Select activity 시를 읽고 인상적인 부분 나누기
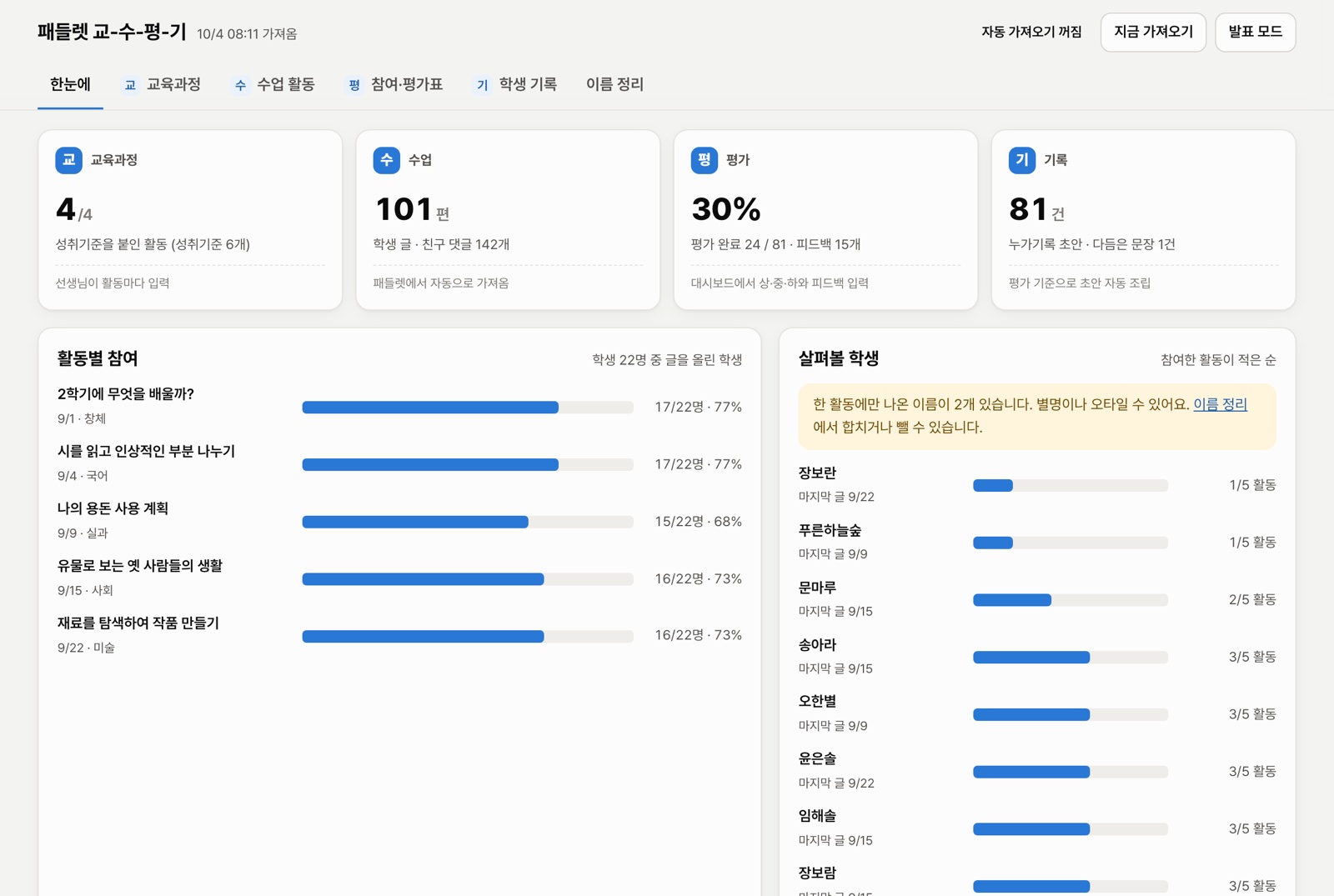 click(146, 451)
